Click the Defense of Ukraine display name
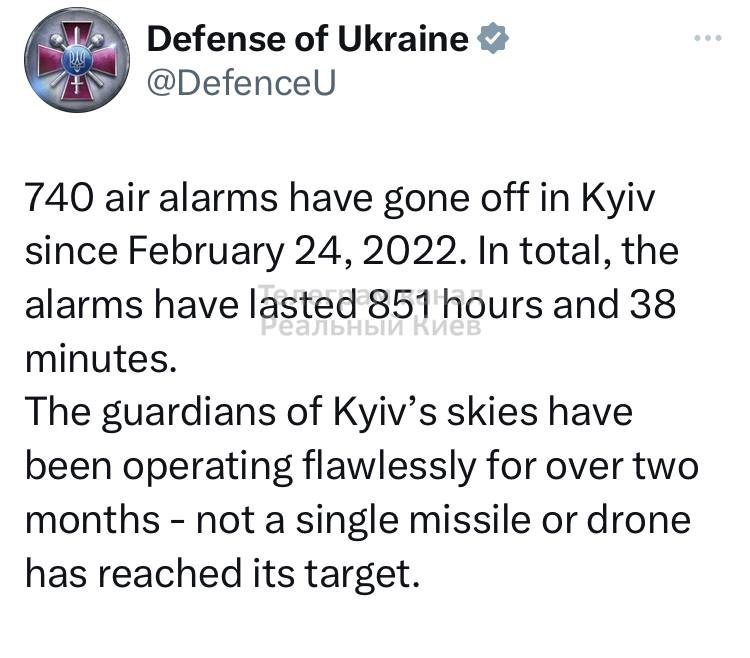This screenshot has height=658, width=750. pyautogui.click(x=307, y=39)
